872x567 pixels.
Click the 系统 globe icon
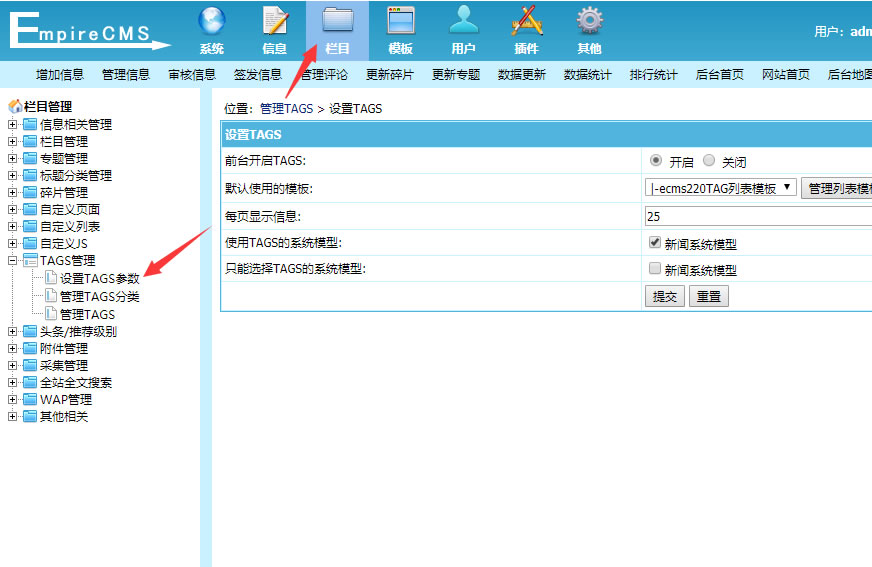211,22
